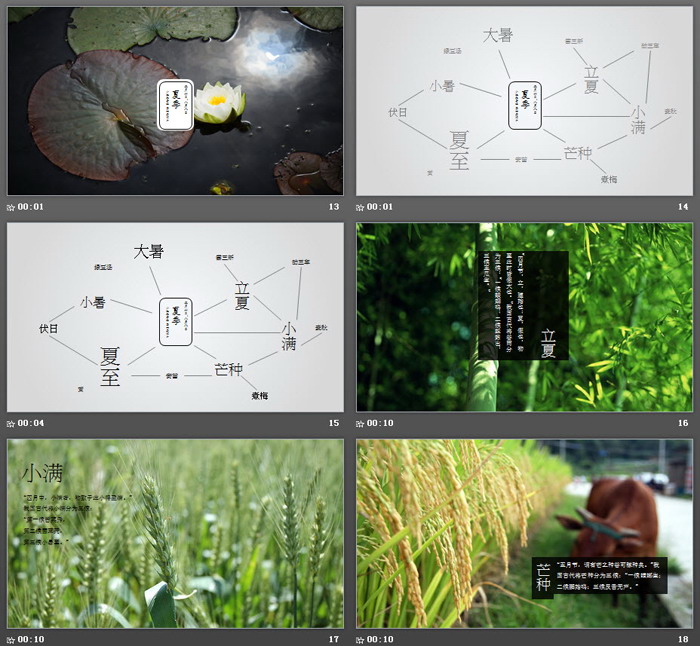Click the transition star icon under slide 13

point(11,207)
